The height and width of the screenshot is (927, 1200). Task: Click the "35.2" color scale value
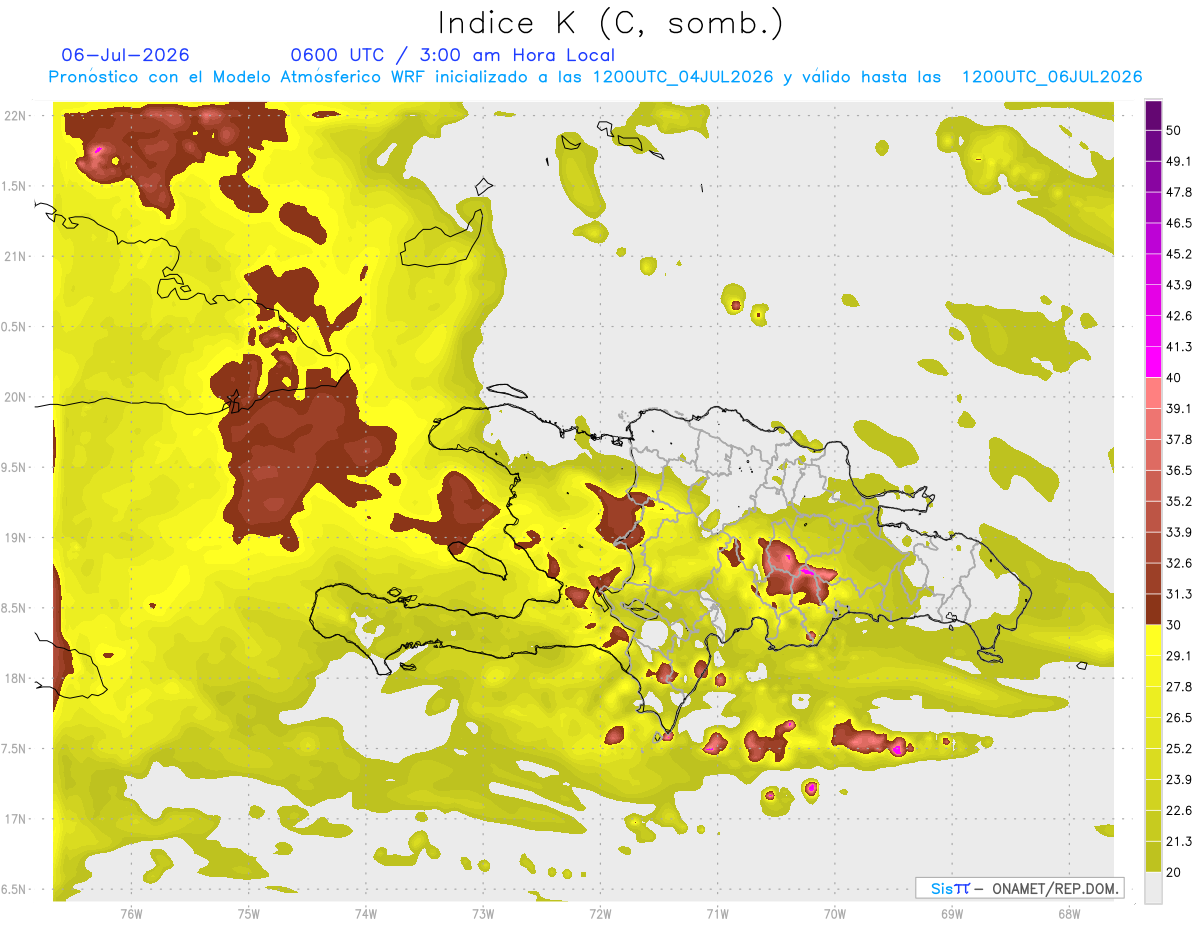tap(1178, 501)
